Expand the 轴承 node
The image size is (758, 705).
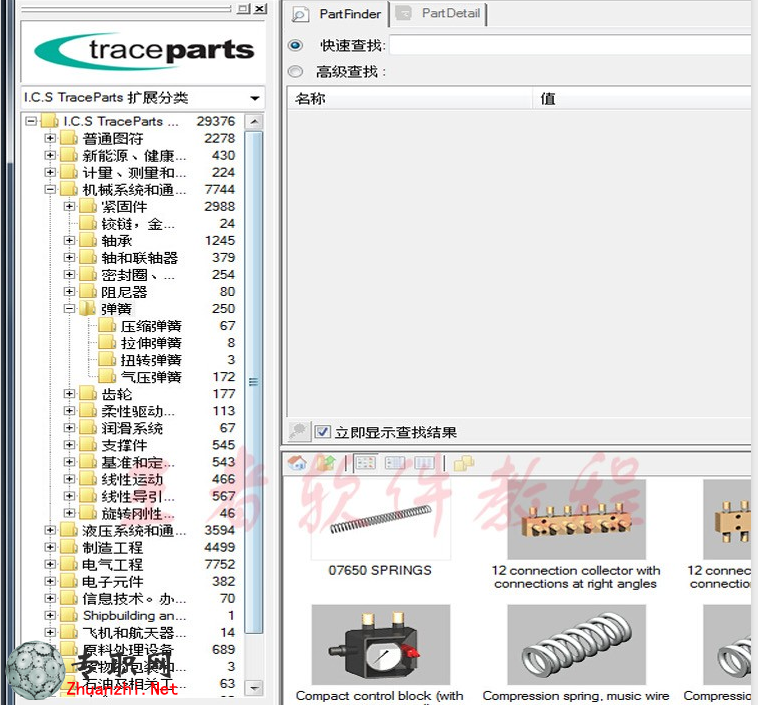point(69,240)
